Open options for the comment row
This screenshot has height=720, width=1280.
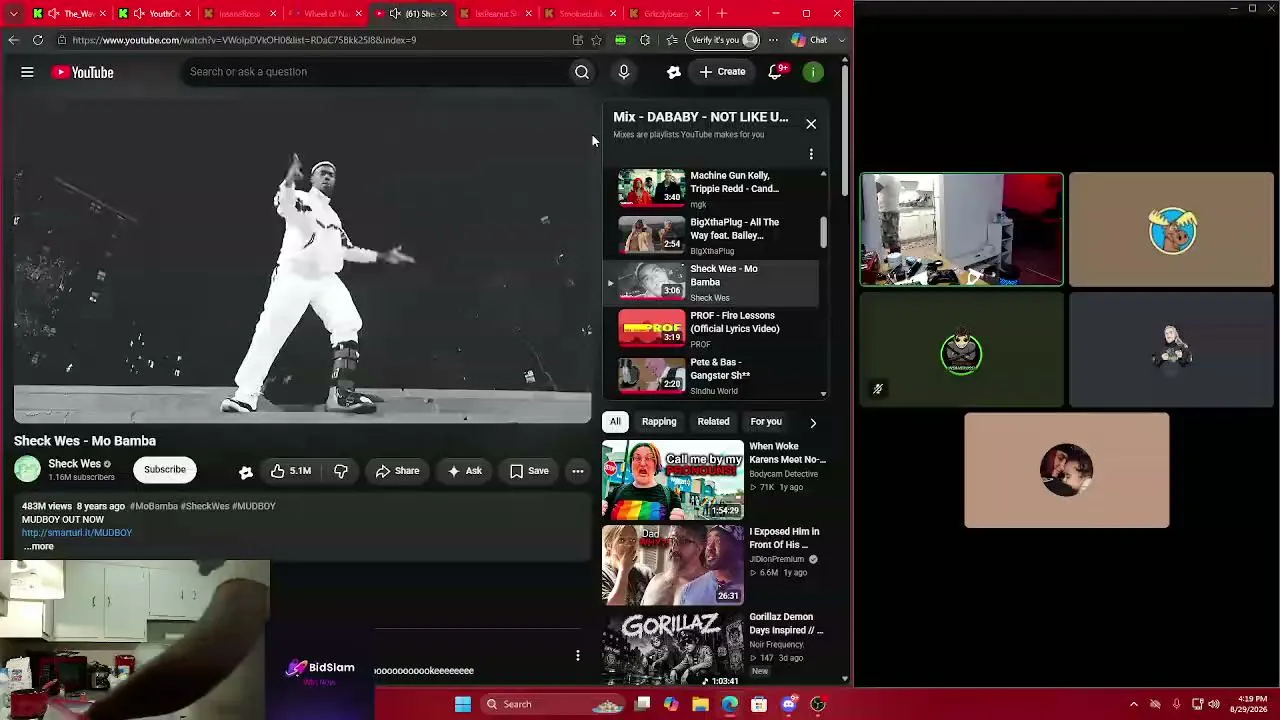[x=577, y=655]
